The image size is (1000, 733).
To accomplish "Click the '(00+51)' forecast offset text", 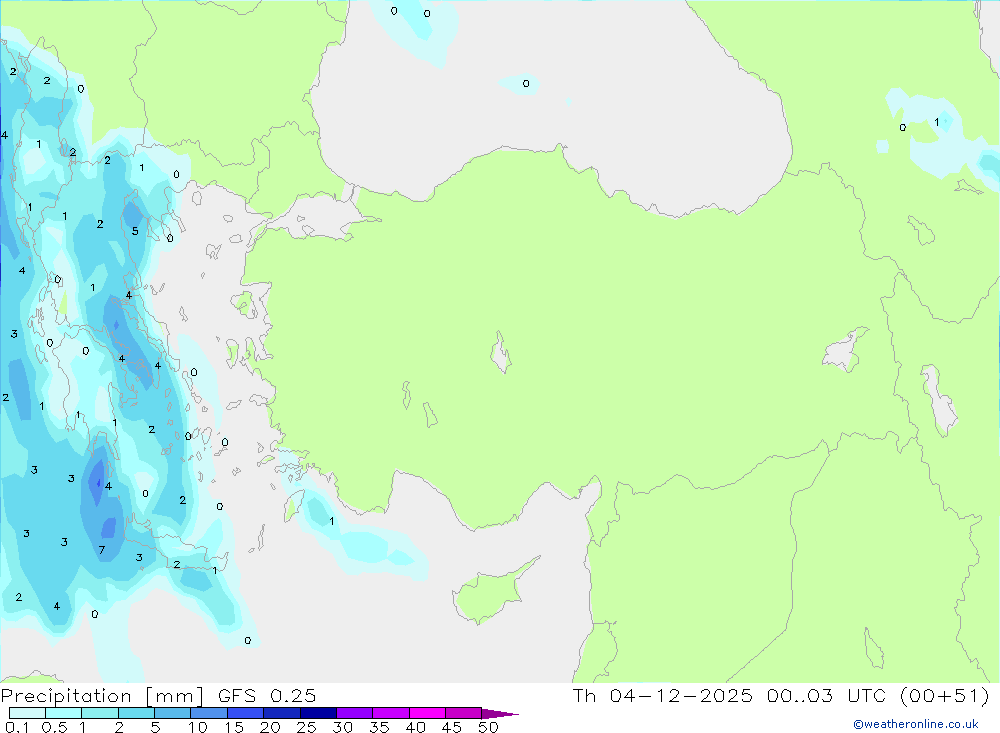I will [x=945, y=695].
